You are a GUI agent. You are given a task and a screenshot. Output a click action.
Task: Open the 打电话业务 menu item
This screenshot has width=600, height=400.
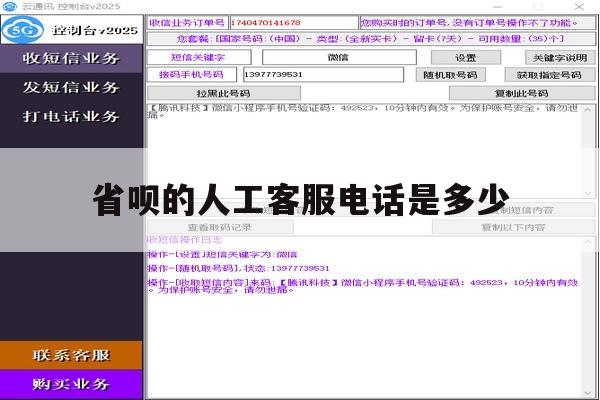71,116
